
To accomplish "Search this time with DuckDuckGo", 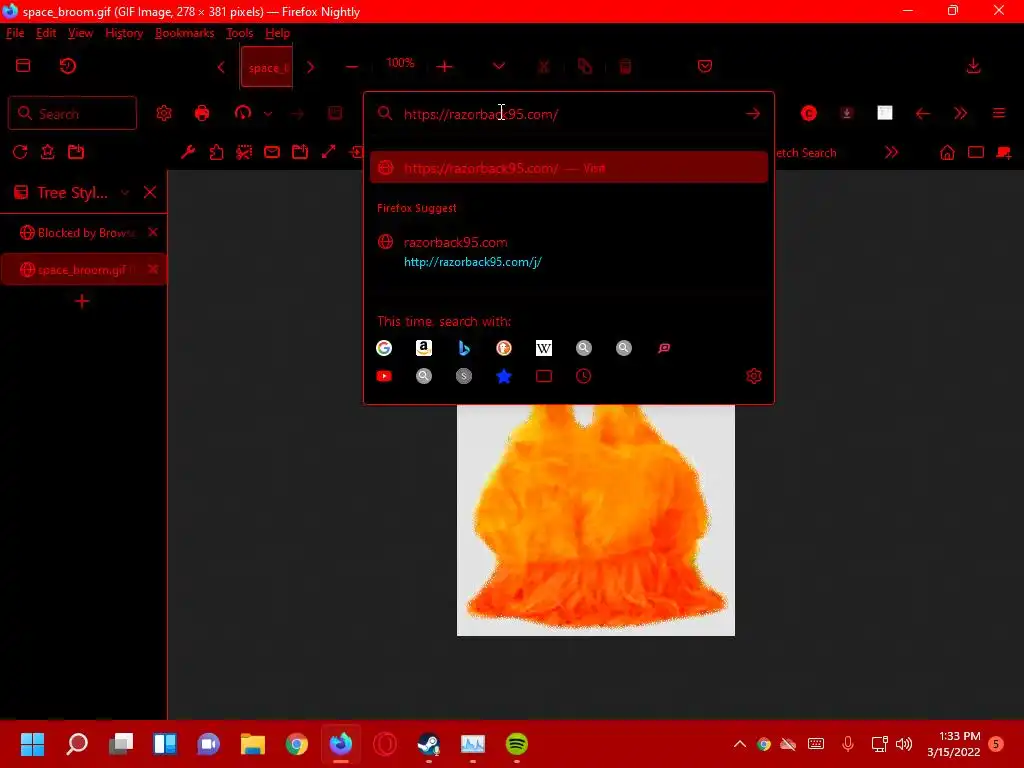I will pyautogui.click(x=504, y=348).
